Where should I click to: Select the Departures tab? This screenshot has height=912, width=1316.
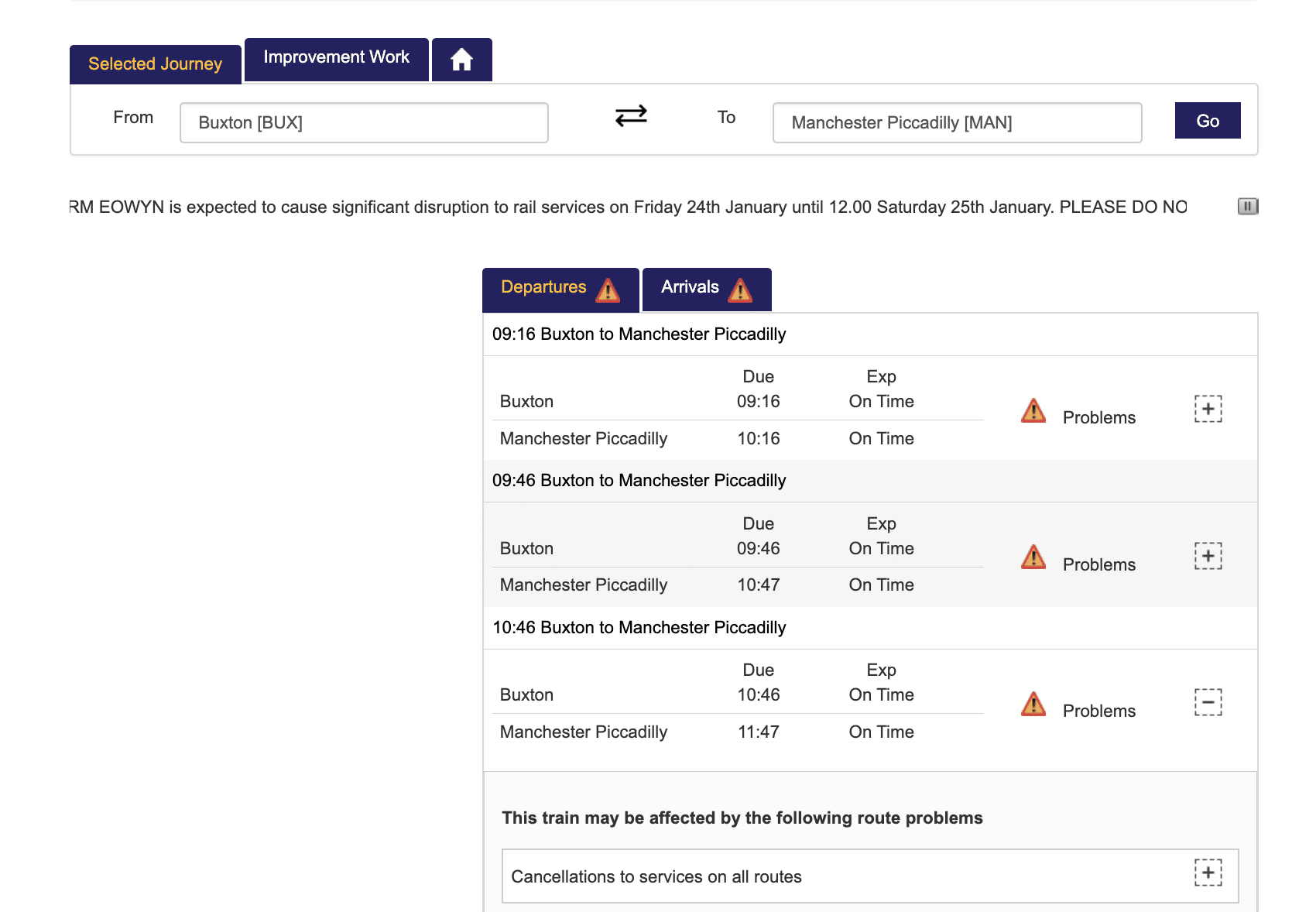tap(543, 288)
